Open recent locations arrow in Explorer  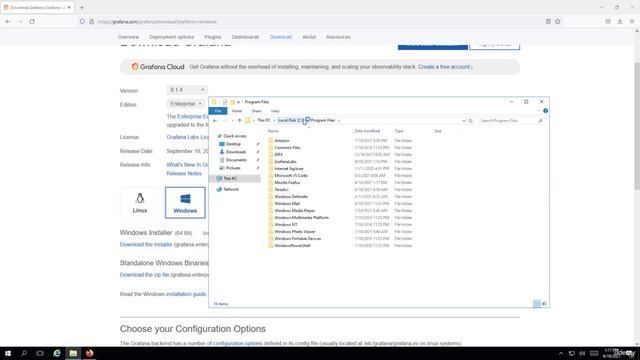pos(233,120)
